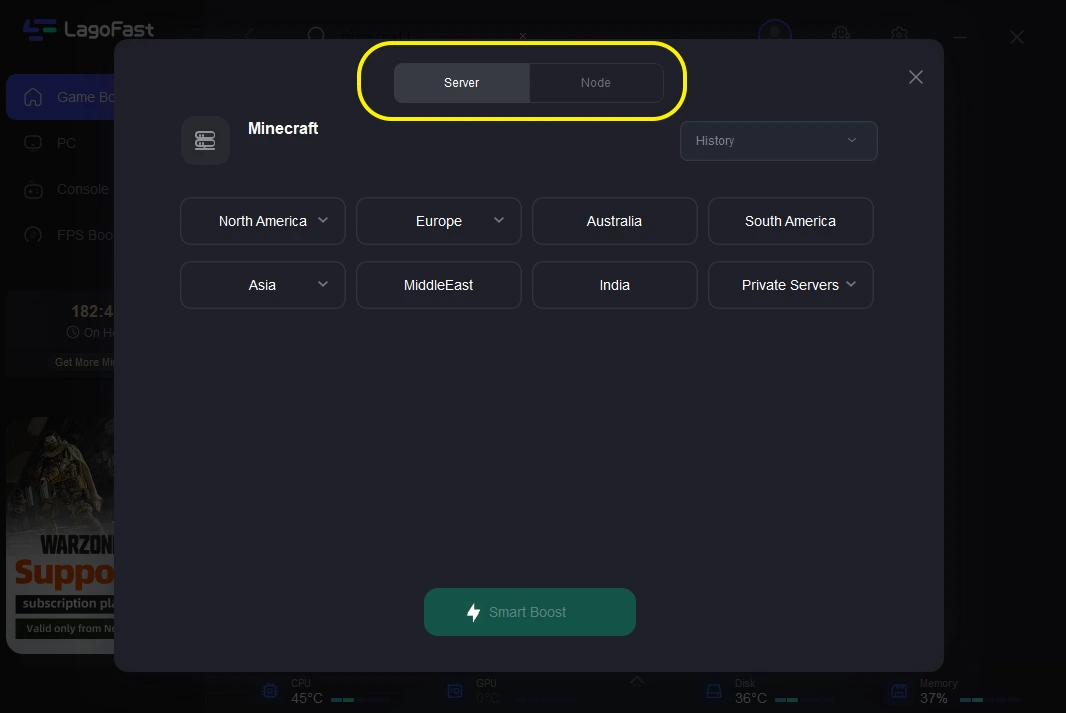Expand the Asia region list
The height and width of the screenshot is (713, 1066).
pyautogui.click(x=263, y=285)
